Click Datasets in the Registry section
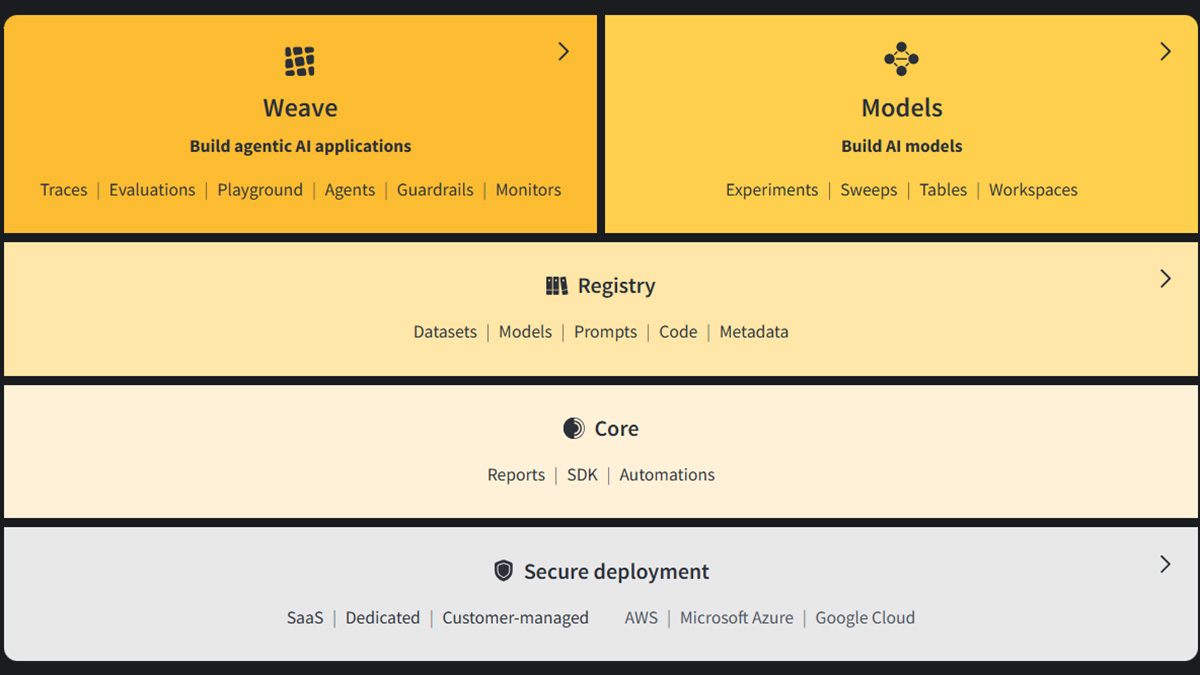 [445, 332]
